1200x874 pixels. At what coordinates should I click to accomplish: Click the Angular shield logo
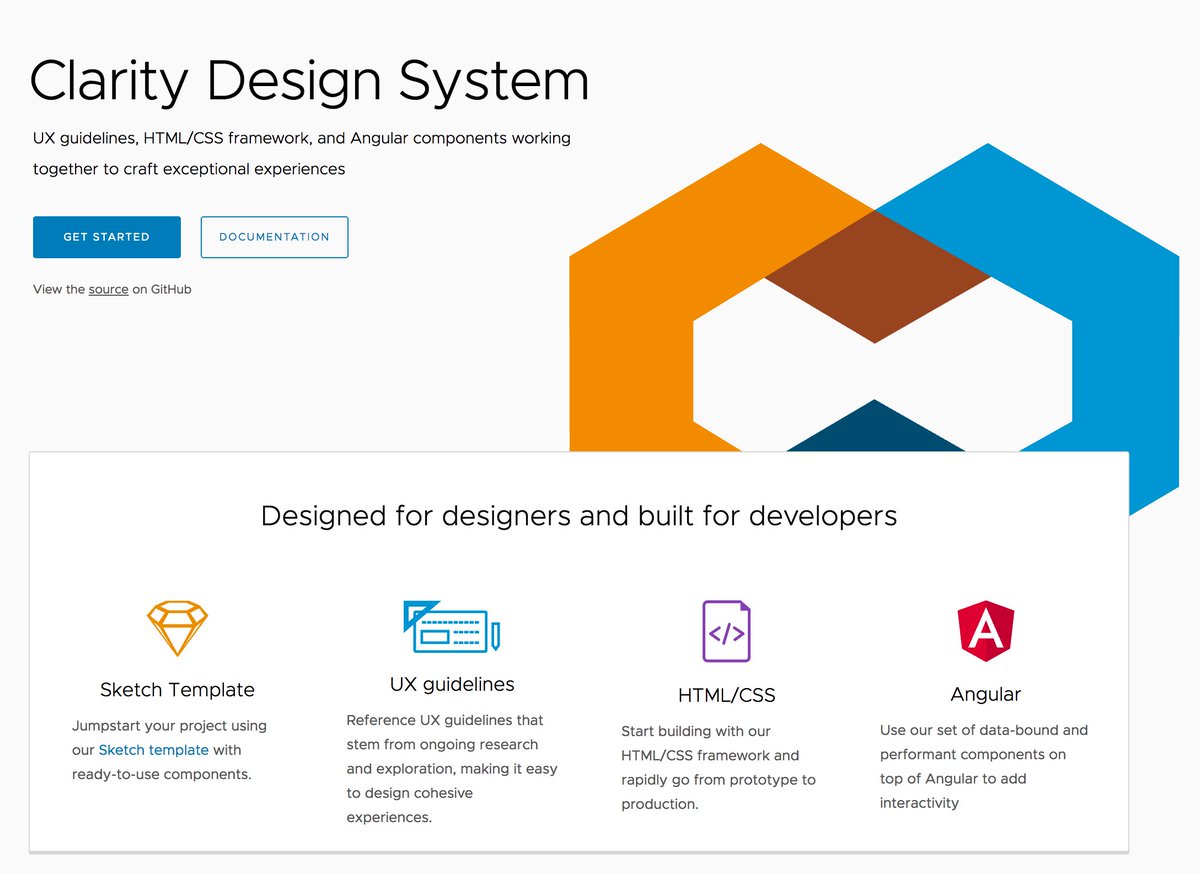pyautogui.click(x=986, y=631)
